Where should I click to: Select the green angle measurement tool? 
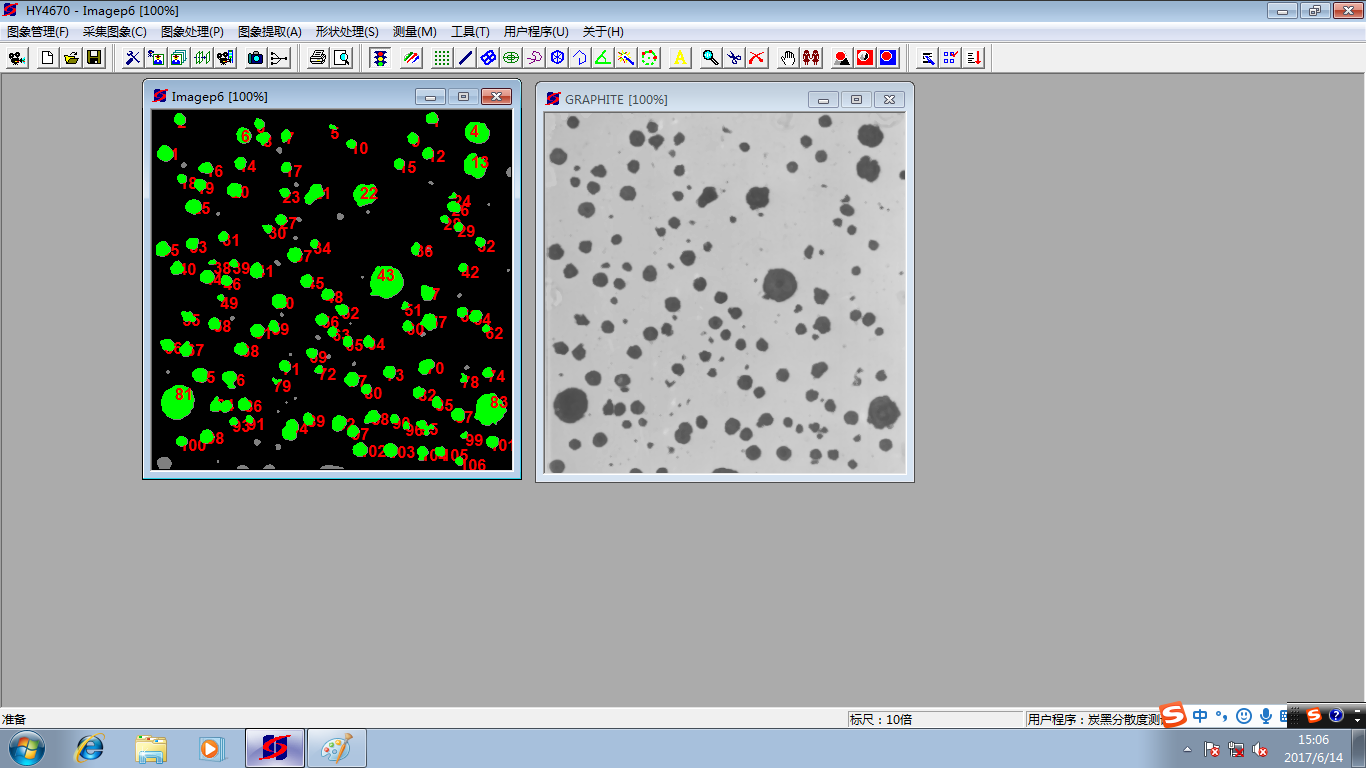click(x=603, y=58)
